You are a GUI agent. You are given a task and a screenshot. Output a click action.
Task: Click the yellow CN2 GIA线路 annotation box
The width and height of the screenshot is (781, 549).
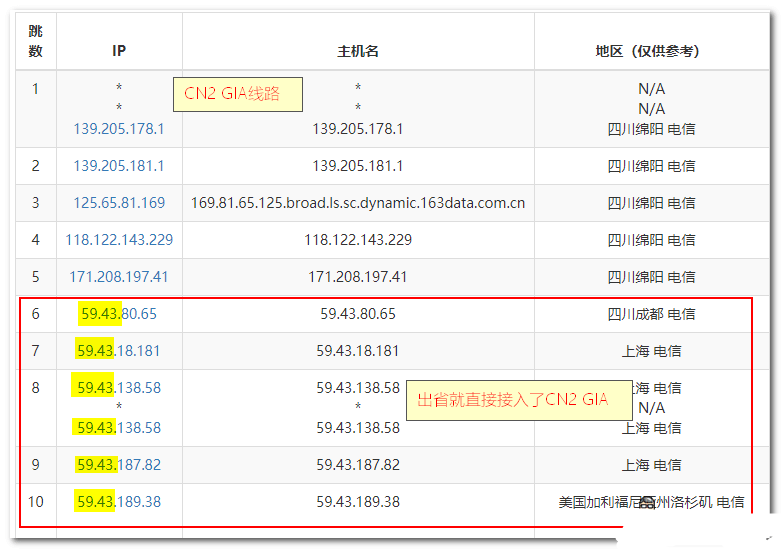238,95
